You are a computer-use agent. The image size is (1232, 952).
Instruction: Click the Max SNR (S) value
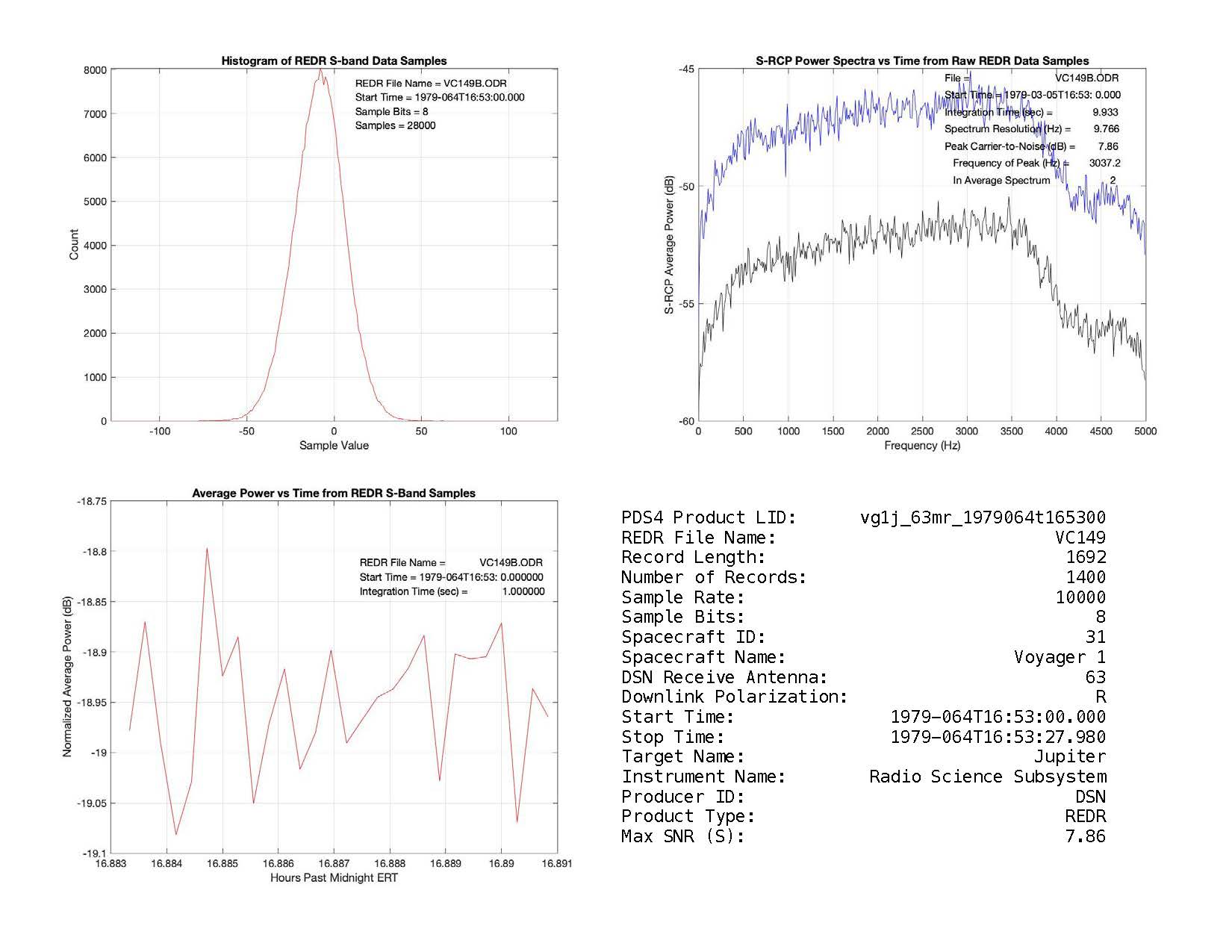1085,837
